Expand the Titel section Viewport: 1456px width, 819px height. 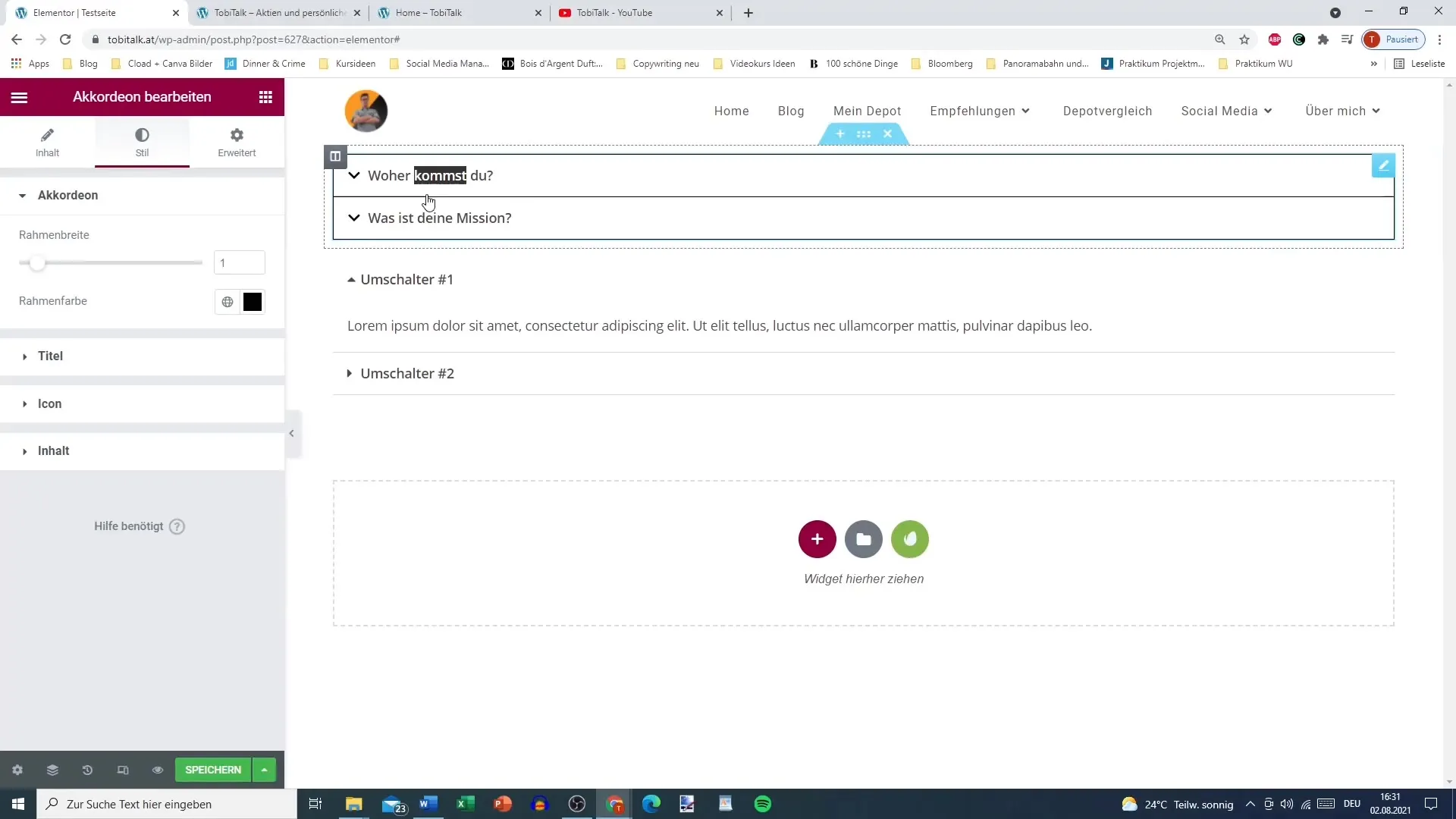click(142, 356)
